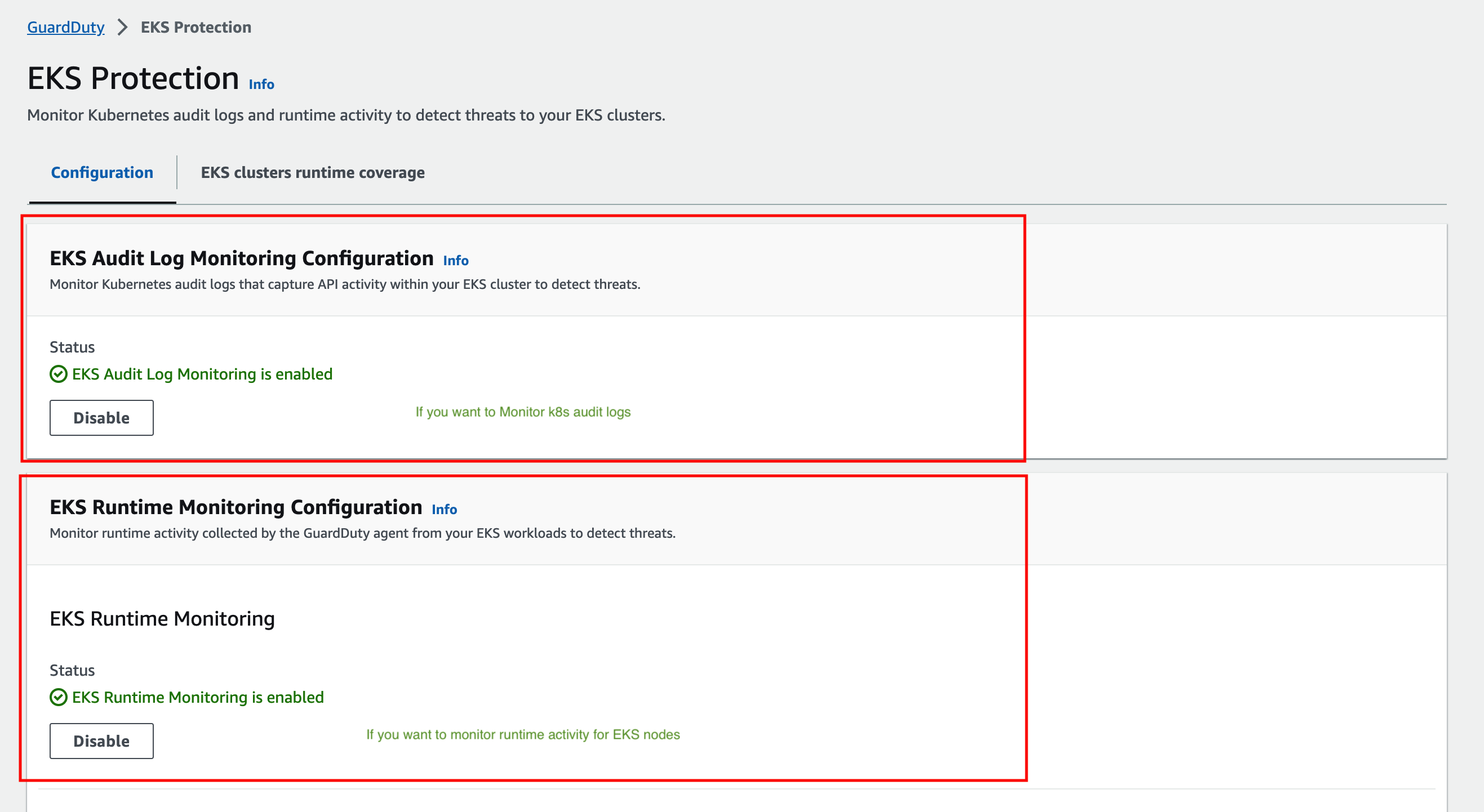The width and height of the screenshot is (1484, 812).
Task: Click the EKS Runtime Monitoring subsection heading
Action: click(x=162, y=618)
